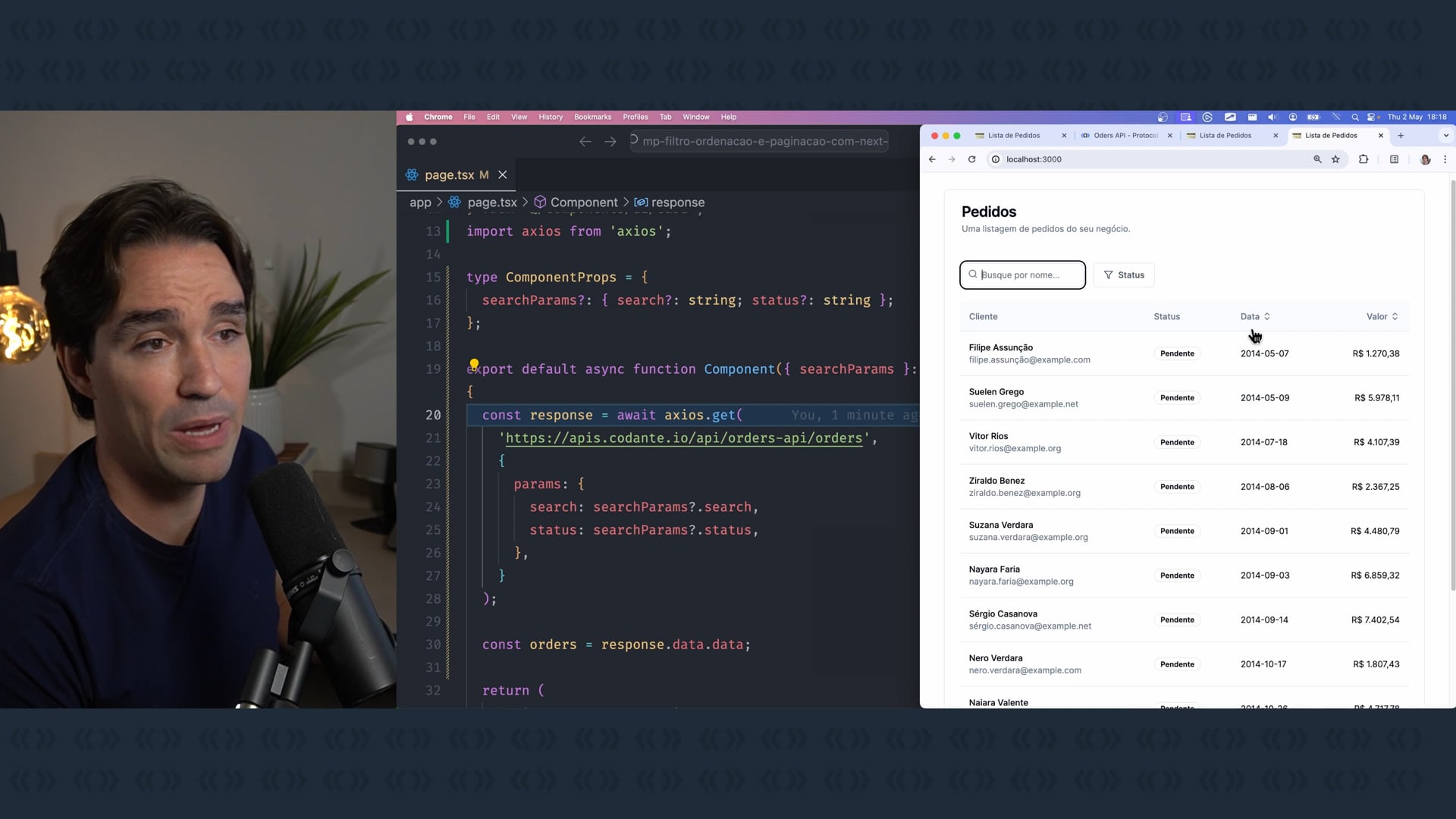
Task: Open the codante orders API link
Action: pyautogui.click(x=683, y=438)
